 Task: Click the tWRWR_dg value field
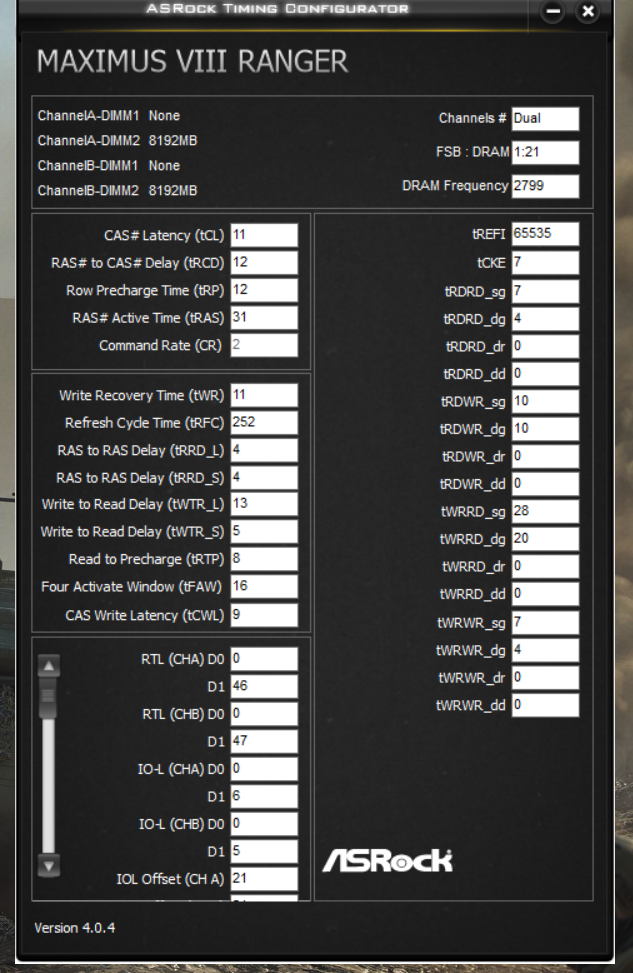pos(545,650)
